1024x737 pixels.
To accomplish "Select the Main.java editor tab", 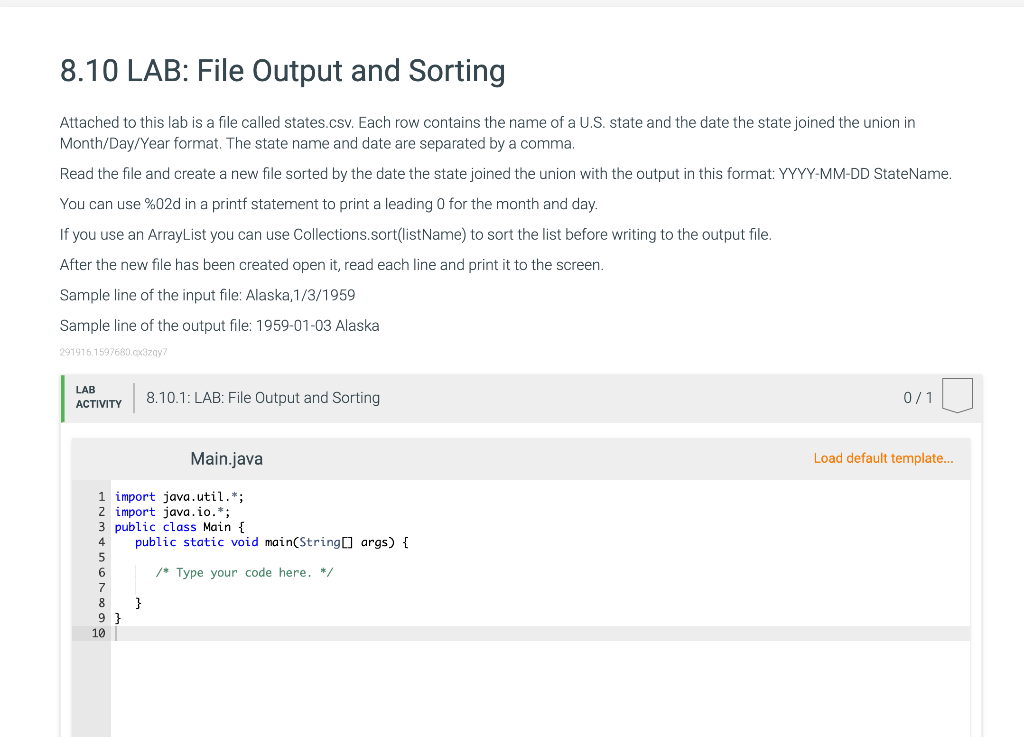I will (227, 458).
